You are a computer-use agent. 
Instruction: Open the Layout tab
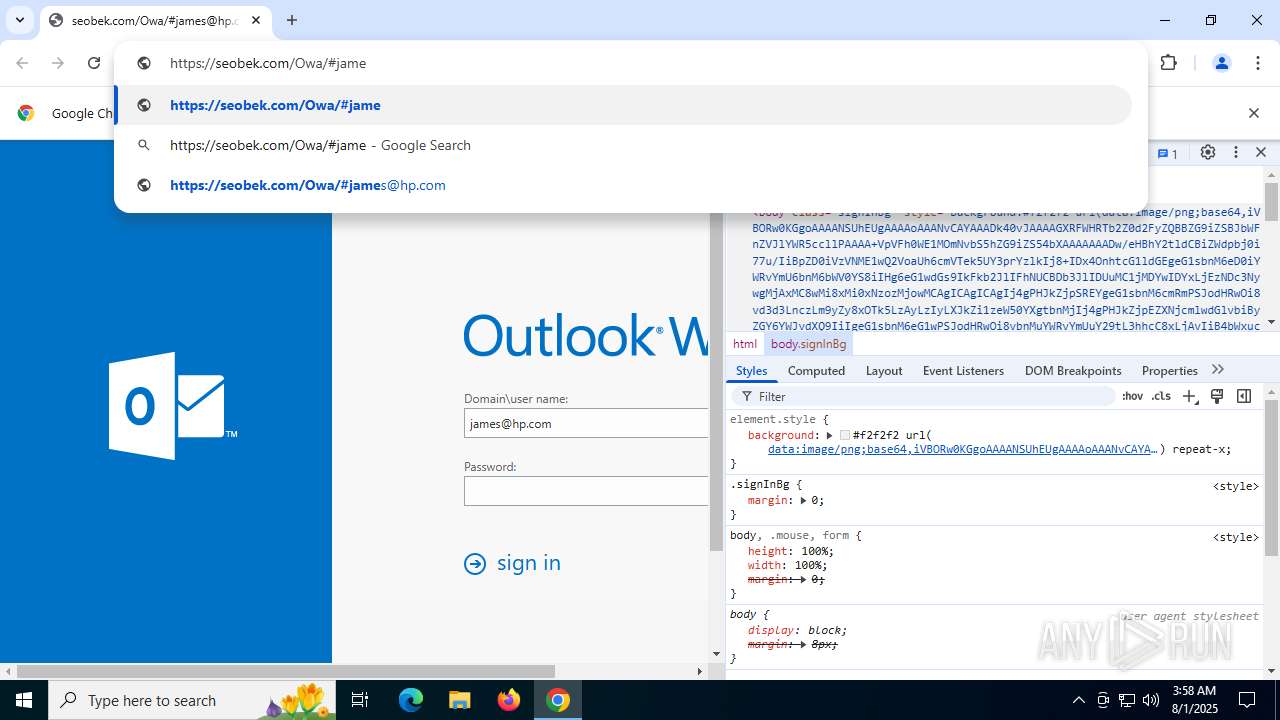884,370
